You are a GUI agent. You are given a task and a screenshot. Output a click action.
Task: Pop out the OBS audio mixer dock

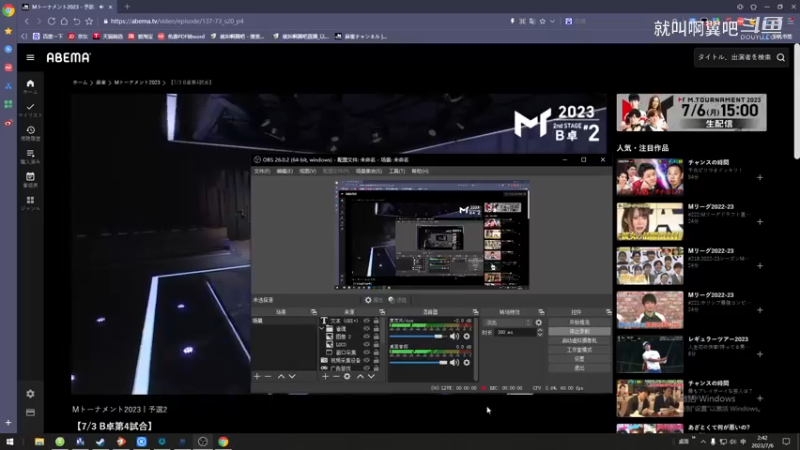click(475, 312)
